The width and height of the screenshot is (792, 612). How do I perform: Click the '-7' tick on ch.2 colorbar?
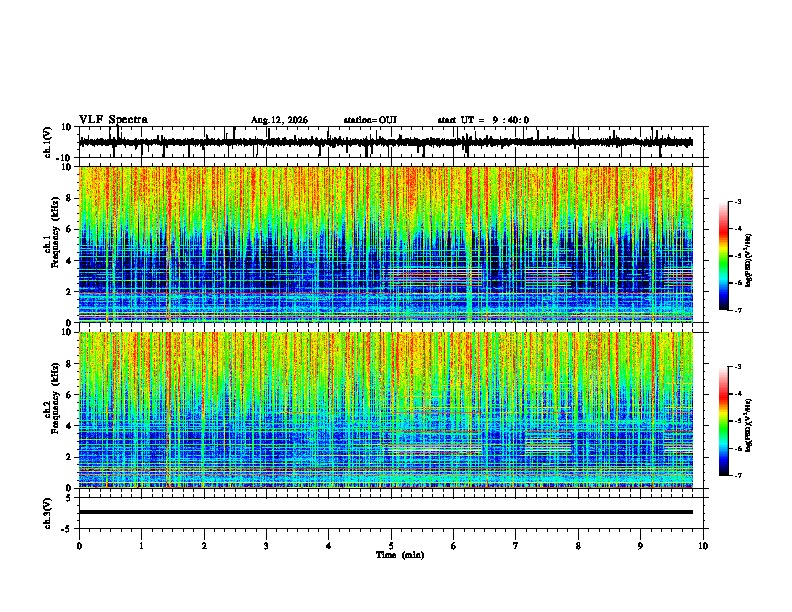738,475
